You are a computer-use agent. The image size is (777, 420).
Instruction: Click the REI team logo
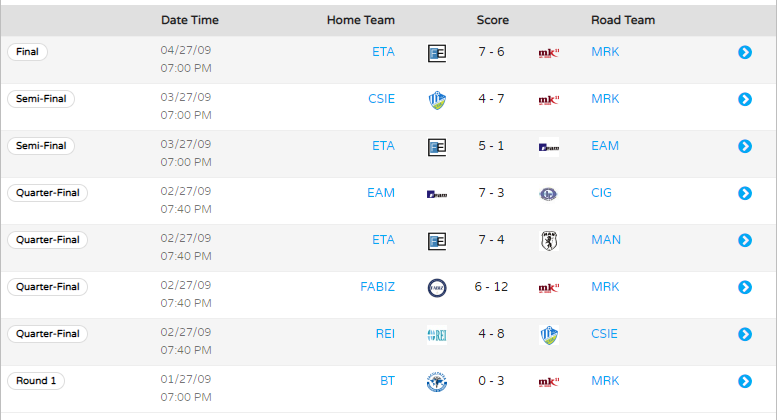437,335
